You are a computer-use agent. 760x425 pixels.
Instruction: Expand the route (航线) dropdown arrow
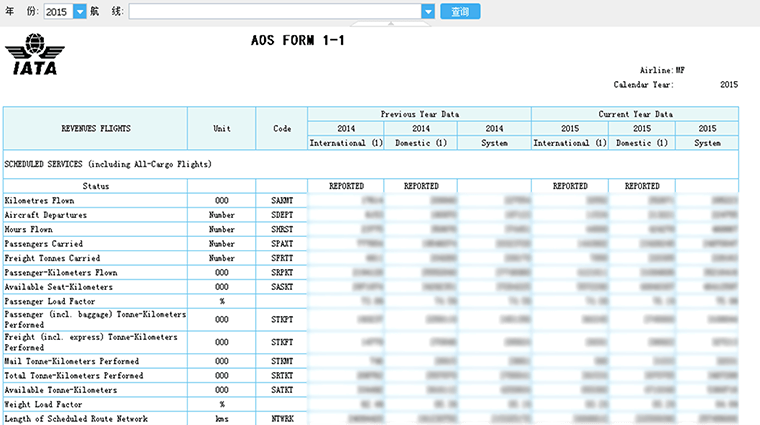click(428, 12)
